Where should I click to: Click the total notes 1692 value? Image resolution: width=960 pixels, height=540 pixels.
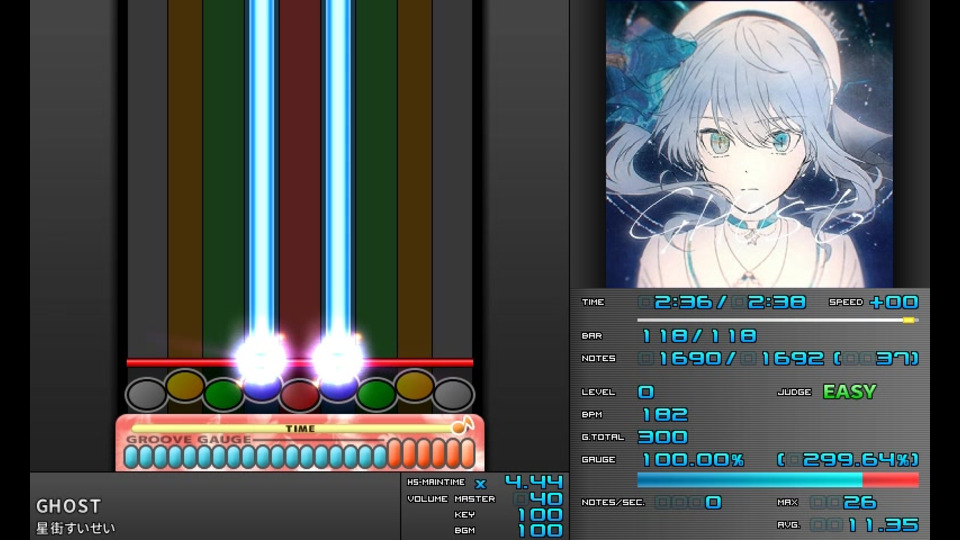pos(792,358)
